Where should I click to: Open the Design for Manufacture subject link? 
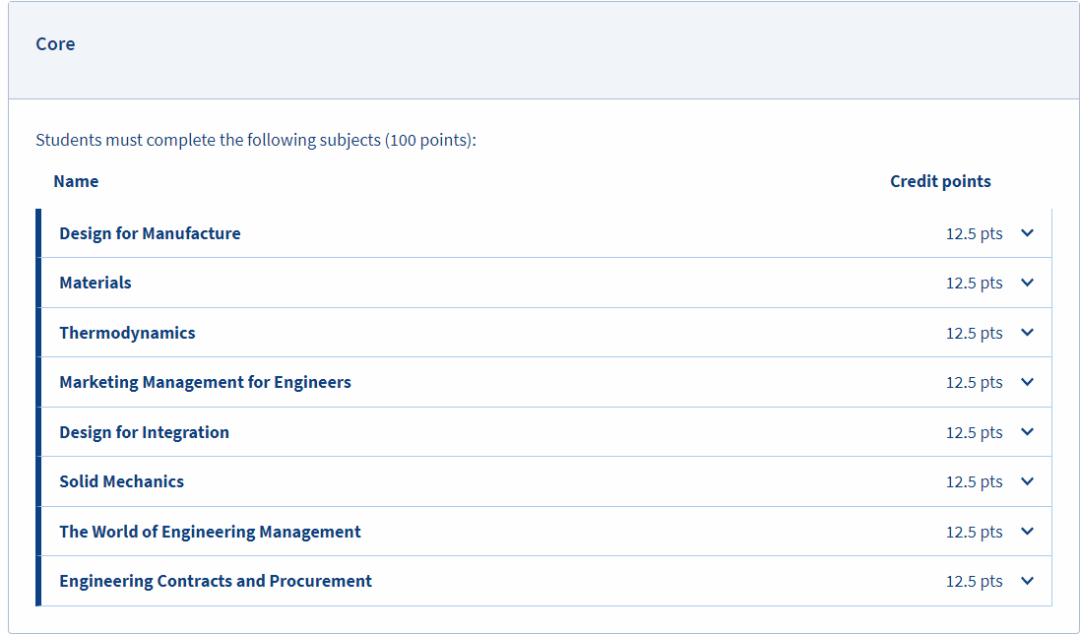pos(150,233)
